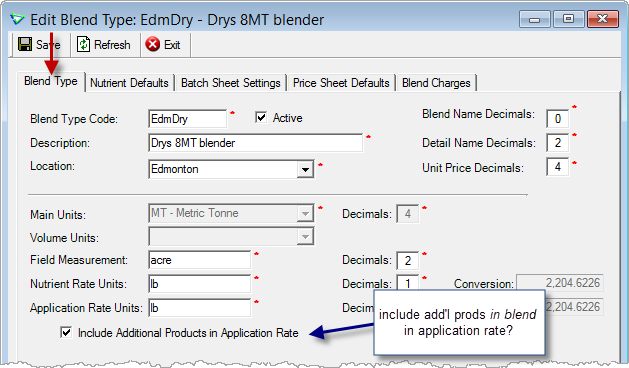Screen dimensions: 629x368
Task: Click the Description field containing Drys 8MT blender
Action: (256, 143)
